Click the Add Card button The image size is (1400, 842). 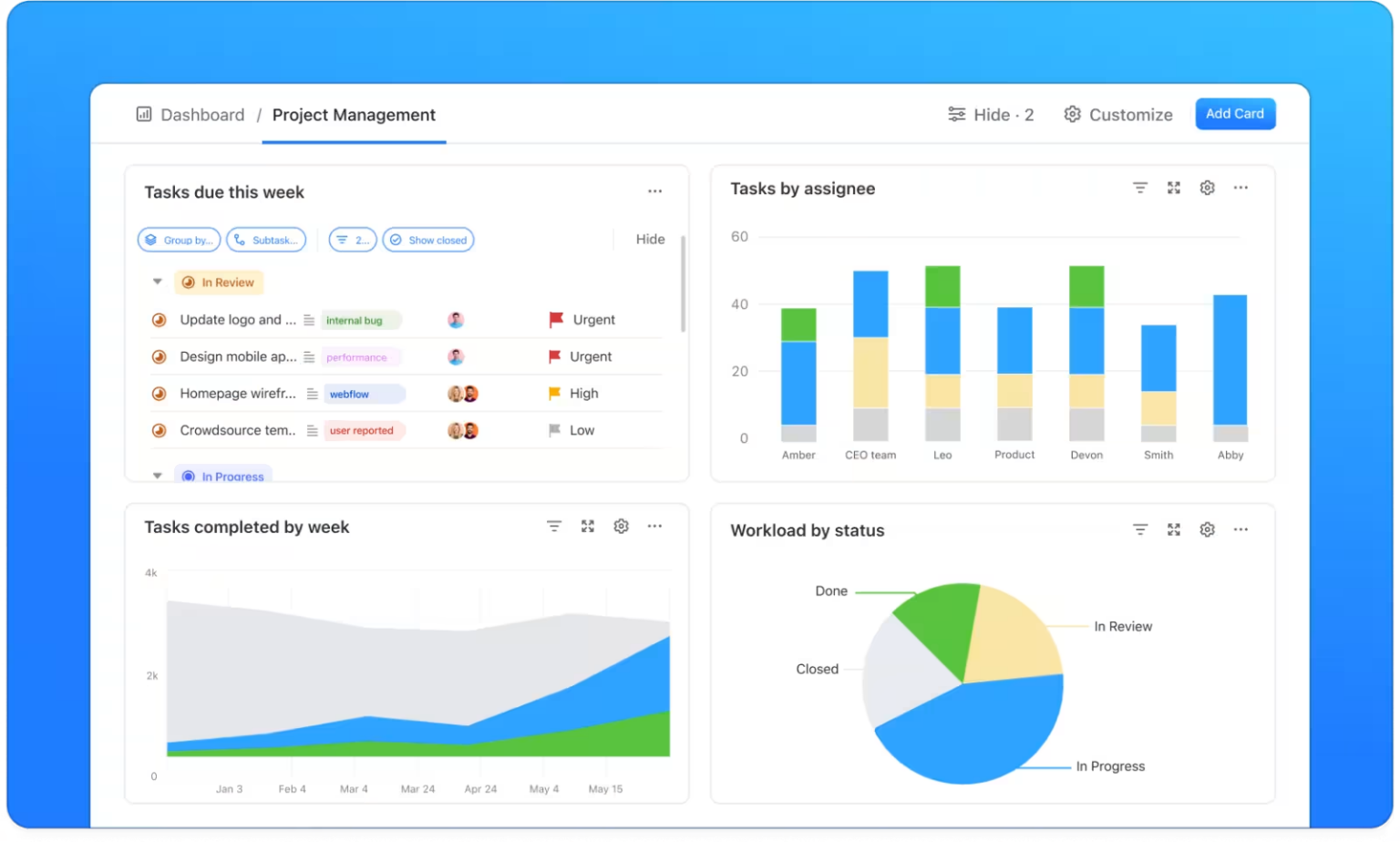(x=1235, y=114)
